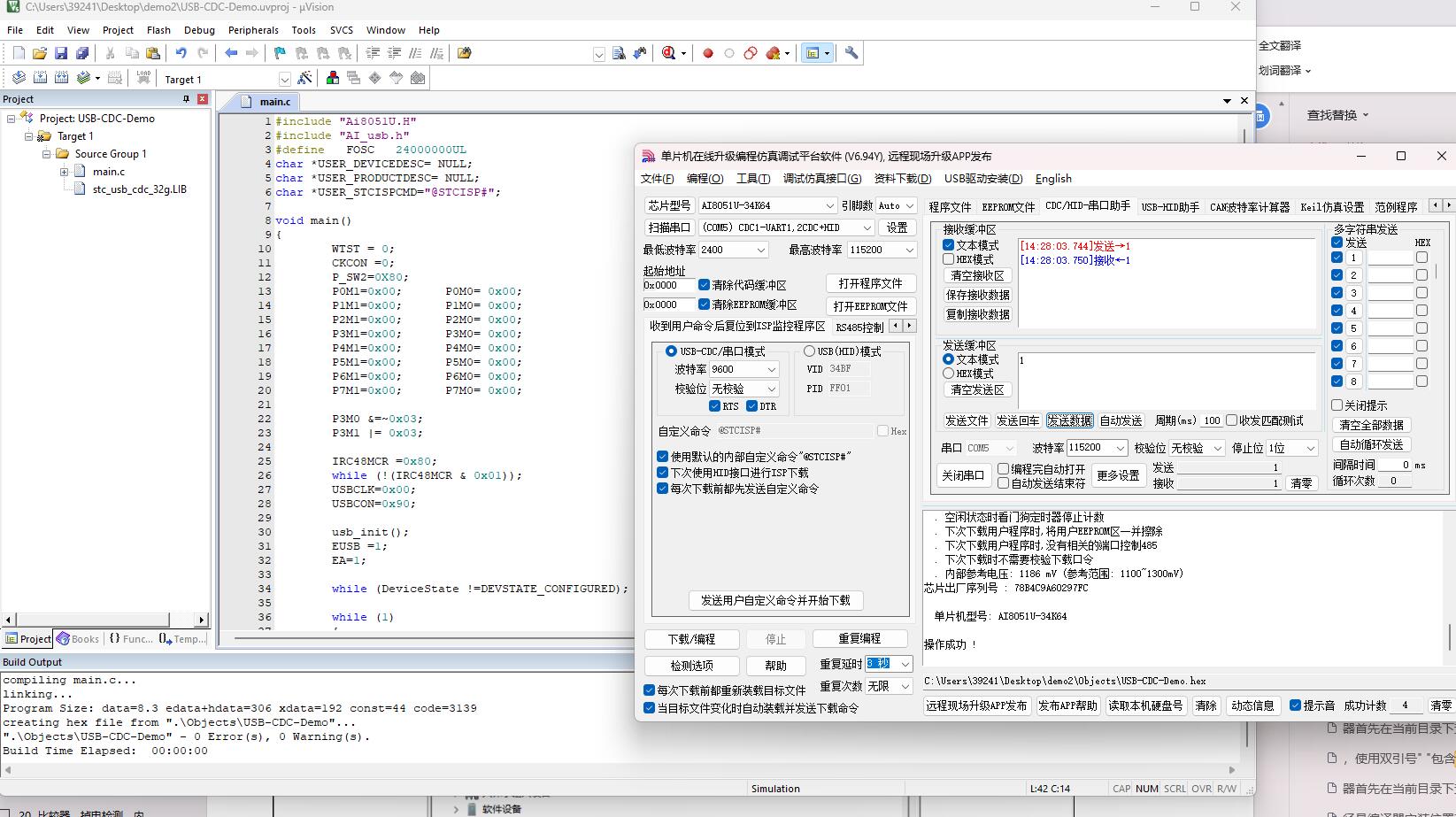This screenshot has width=1456, height=817.
Task: Launch the Pack Installer icon
Action: (x=418, y=78)
